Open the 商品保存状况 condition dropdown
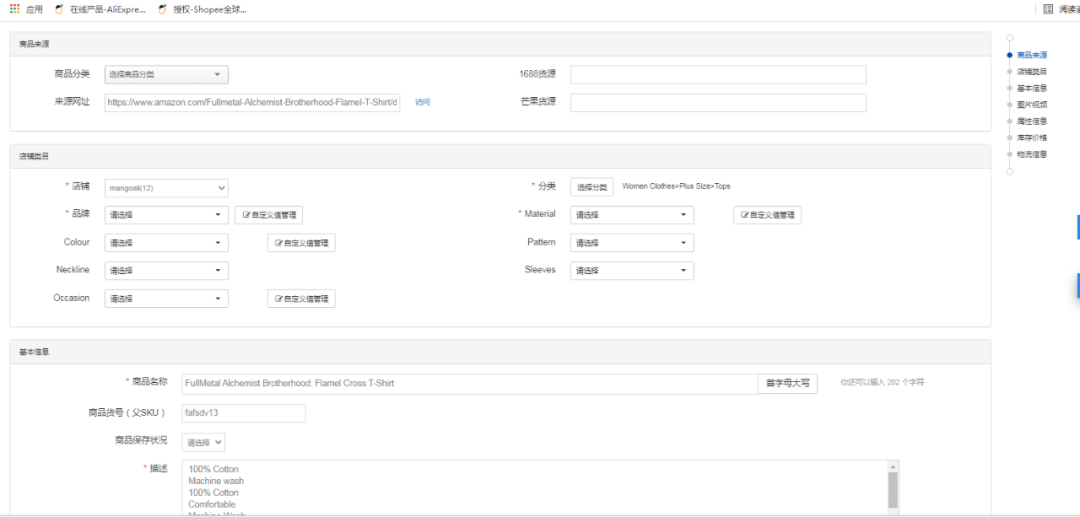The height and width of the screenshot is (517, 1080). click(204, 442)
